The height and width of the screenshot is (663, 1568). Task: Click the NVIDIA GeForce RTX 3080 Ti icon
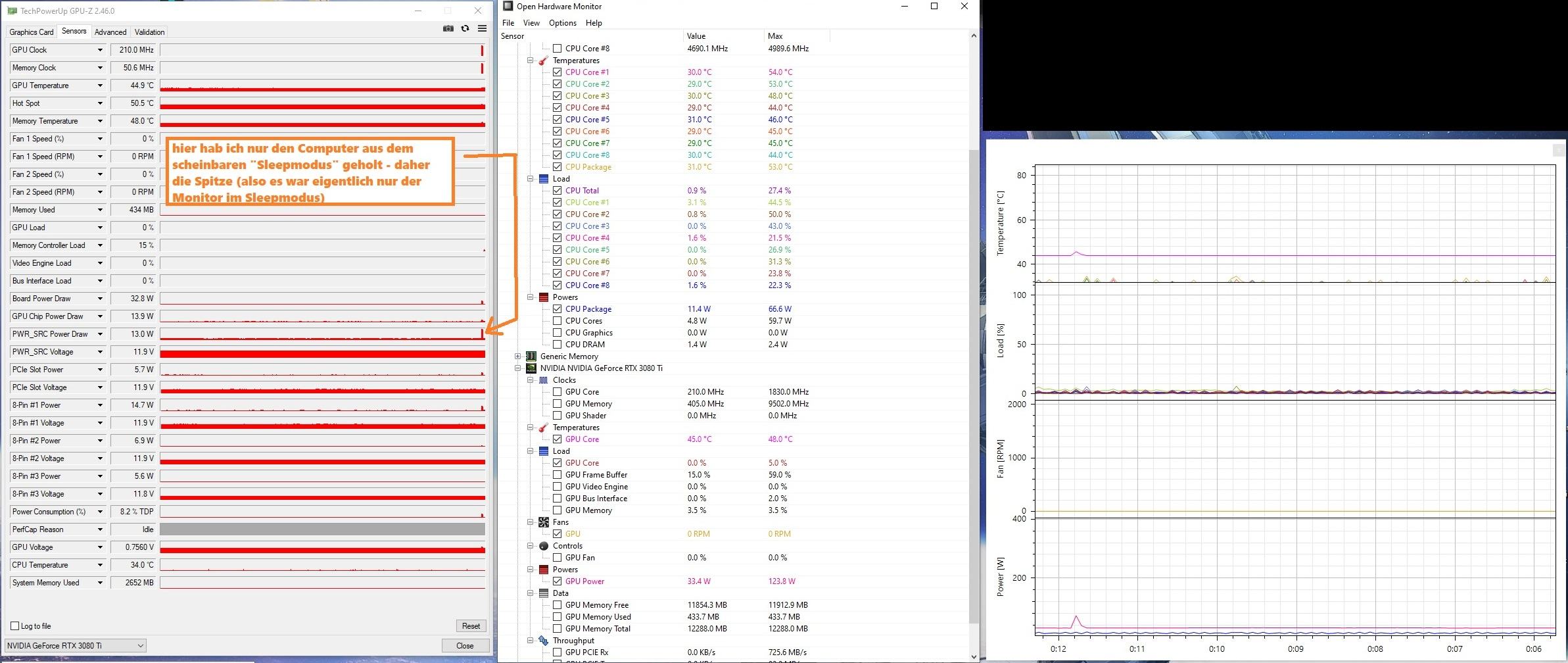tap(531, 368)
